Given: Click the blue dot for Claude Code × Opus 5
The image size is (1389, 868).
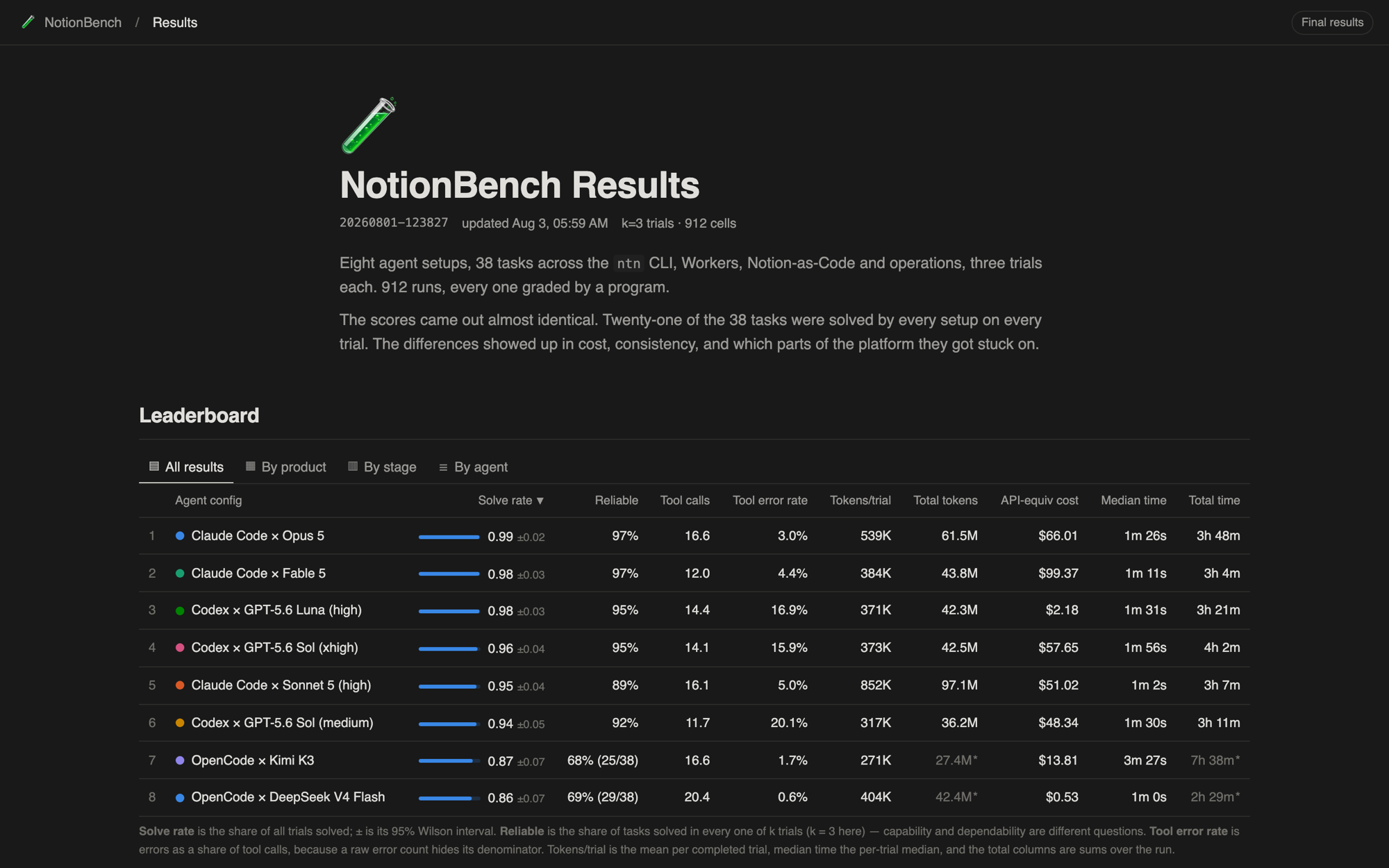Looking at the screenshot, I should (180, 535).
